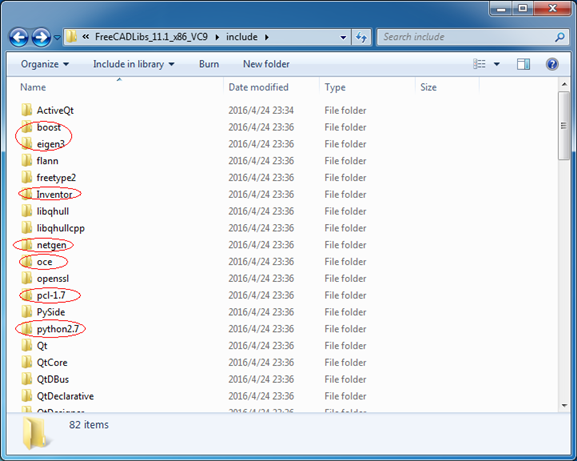The height and width of the screenshot is (461, 577).
Task: Click the New folder button
Action: click(266, 64)
